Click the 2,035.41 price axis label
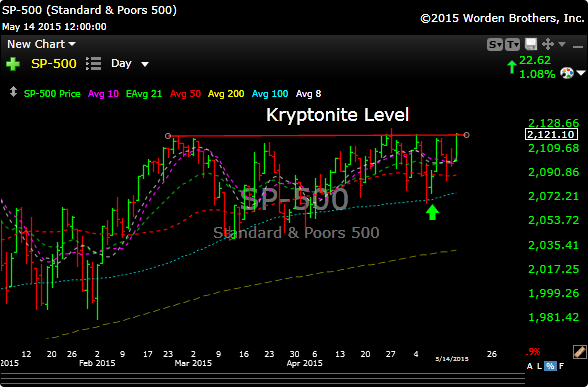The width and height of the screenshot is (588, 387). [554, 246]
